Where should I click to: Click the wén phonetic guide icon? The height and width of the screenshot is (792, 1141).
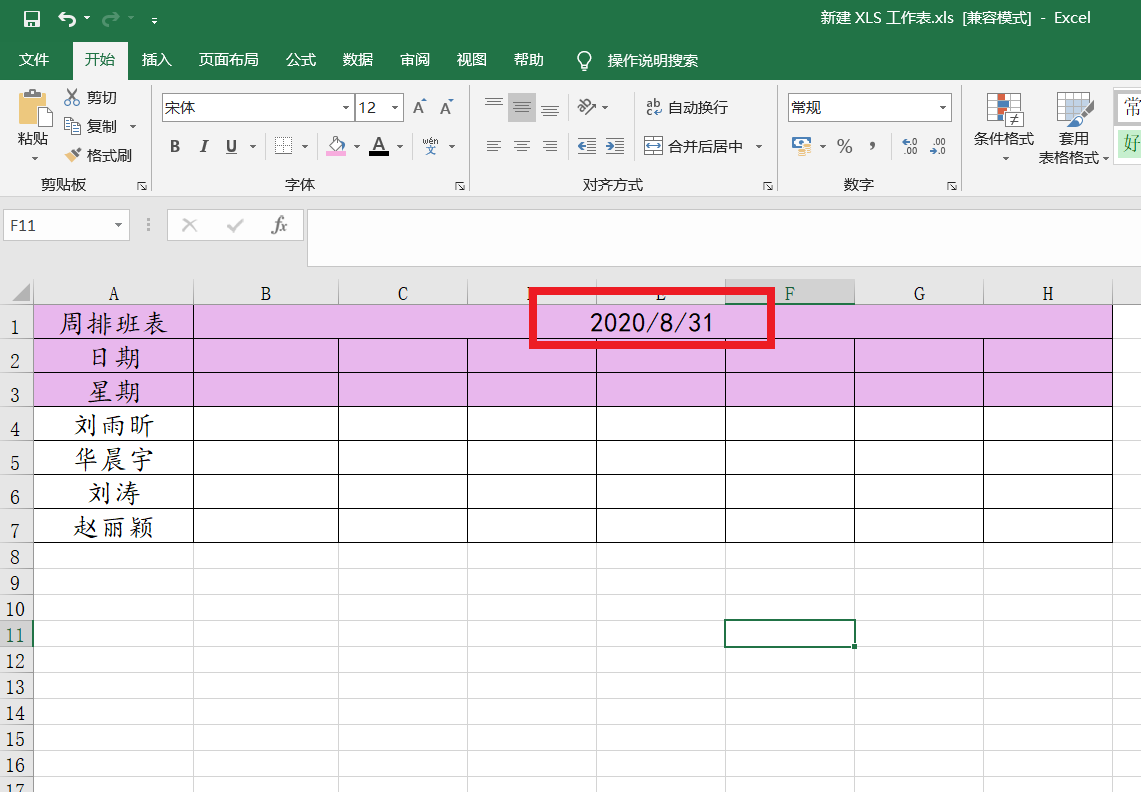point(431,146)
